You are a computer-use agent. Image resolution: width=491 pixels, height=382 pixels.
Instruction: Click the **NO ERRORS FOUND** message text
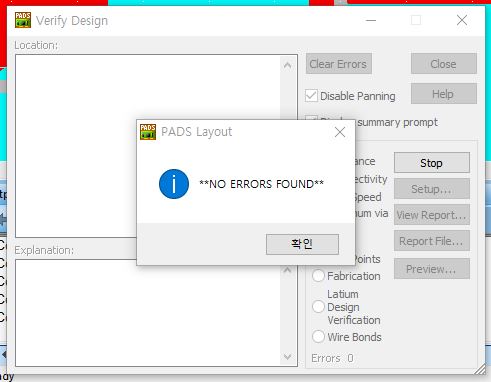(261, 184)
